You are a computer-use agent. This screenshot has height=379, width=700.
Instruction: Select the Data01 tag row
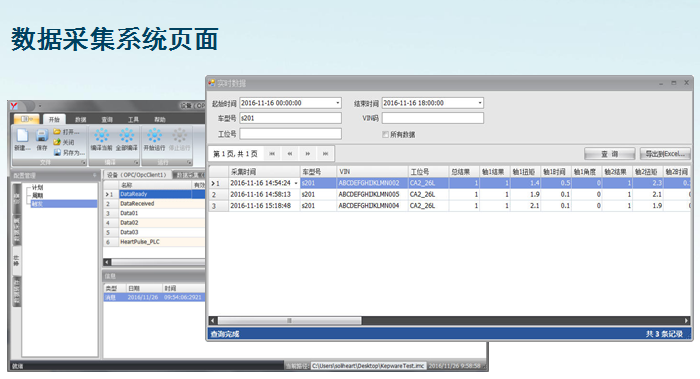point(154,213)
